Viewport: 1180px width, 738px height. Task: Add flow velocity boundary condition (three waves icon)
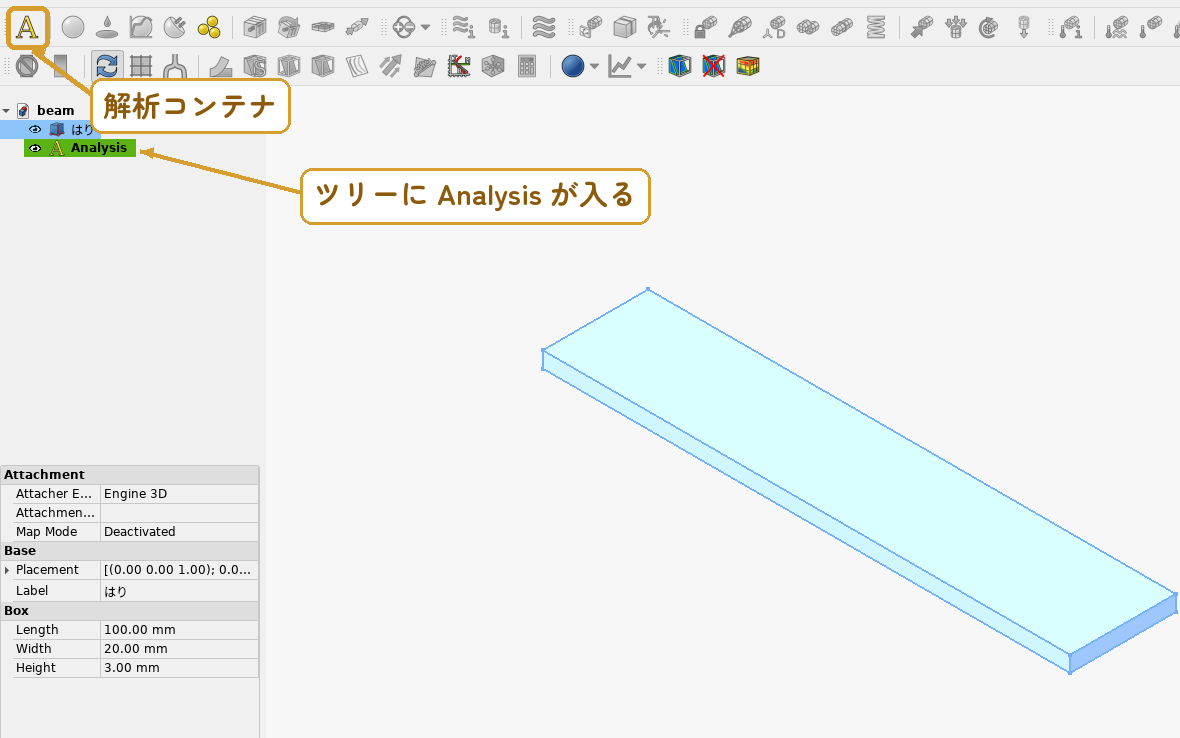click(543, 28)
